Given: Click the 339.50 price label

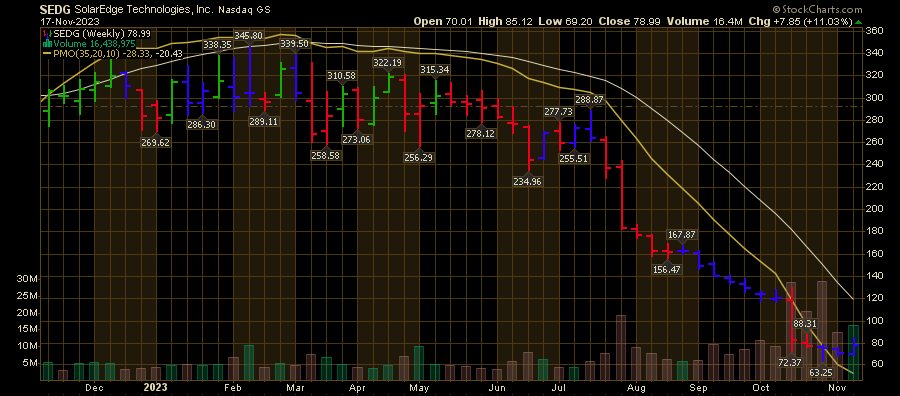Looking at the screenshot, I should pyautogui.click(x=294, y=44).
